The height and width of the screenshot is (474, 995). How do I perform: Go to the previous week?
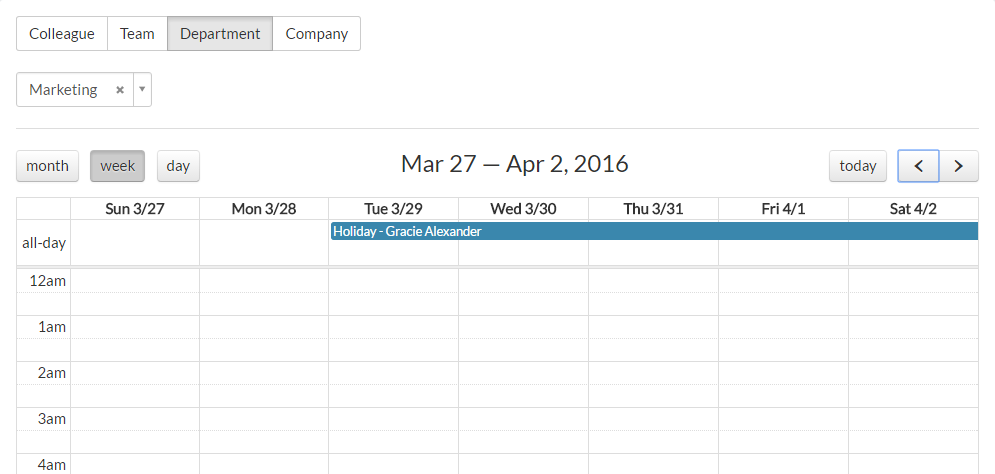[918, 166]
